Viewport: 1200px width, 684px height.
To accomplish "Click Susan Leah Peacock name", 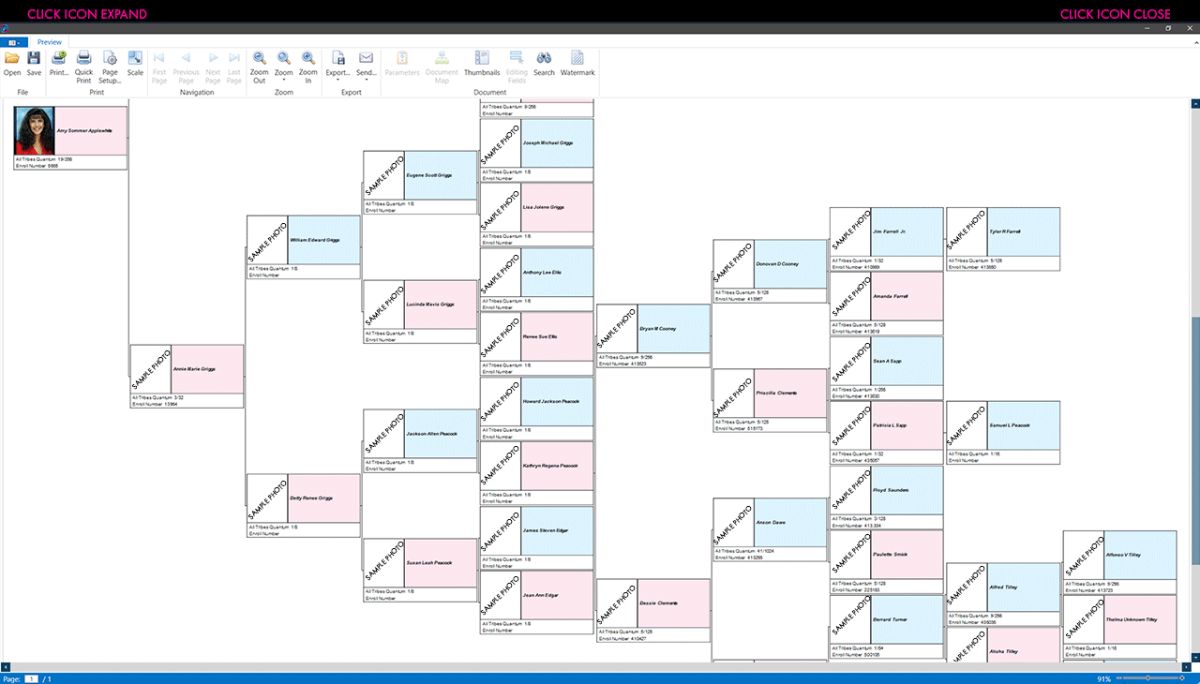I will 429,562.
